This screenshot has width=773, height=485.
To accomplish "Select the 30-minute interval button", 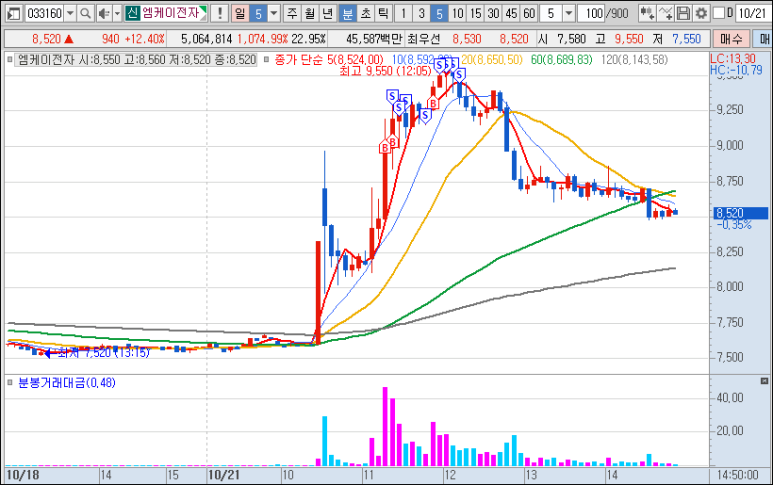I will click(x=493, y=13).
